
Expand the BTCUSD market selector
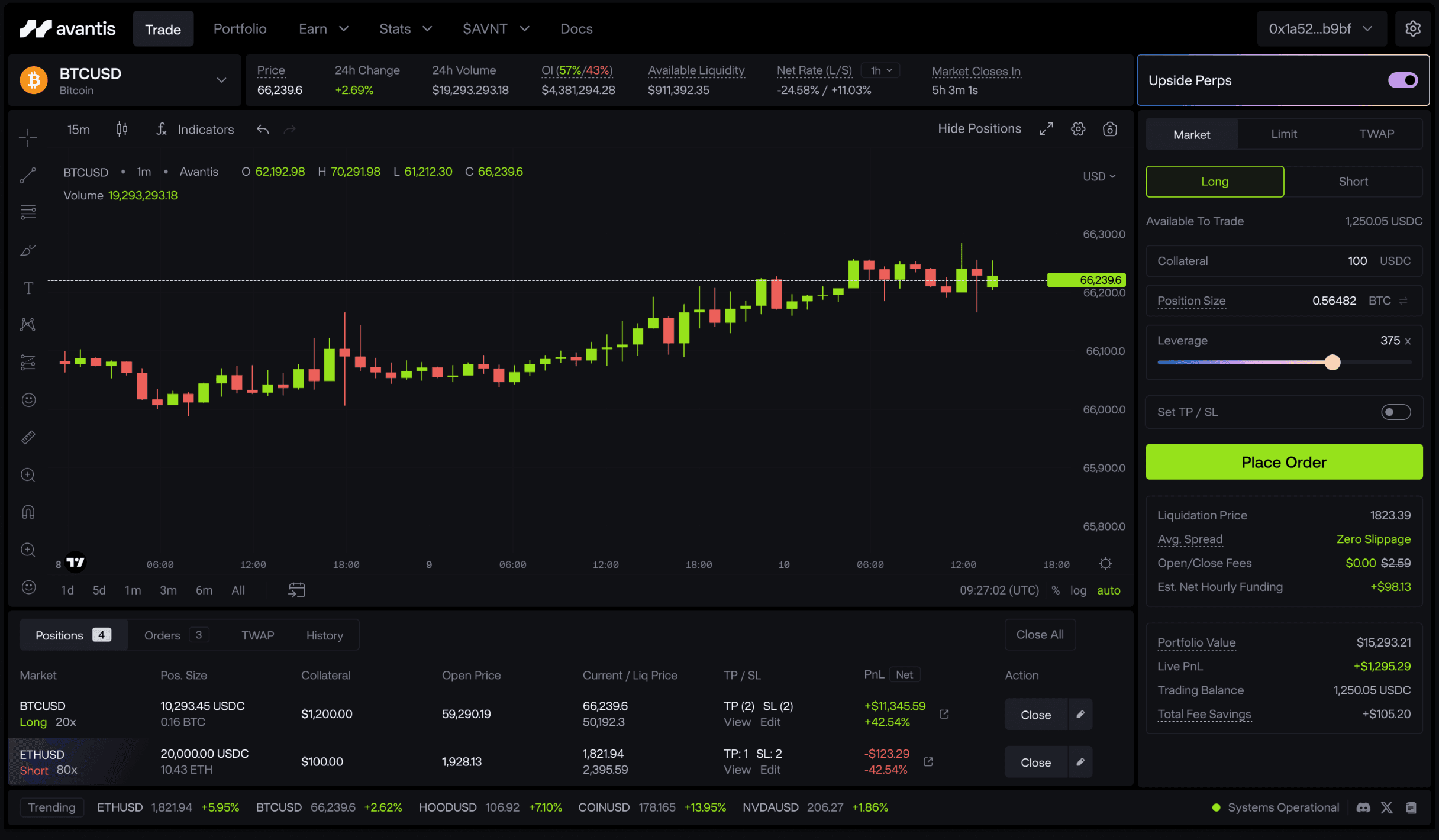pos(221,80)
